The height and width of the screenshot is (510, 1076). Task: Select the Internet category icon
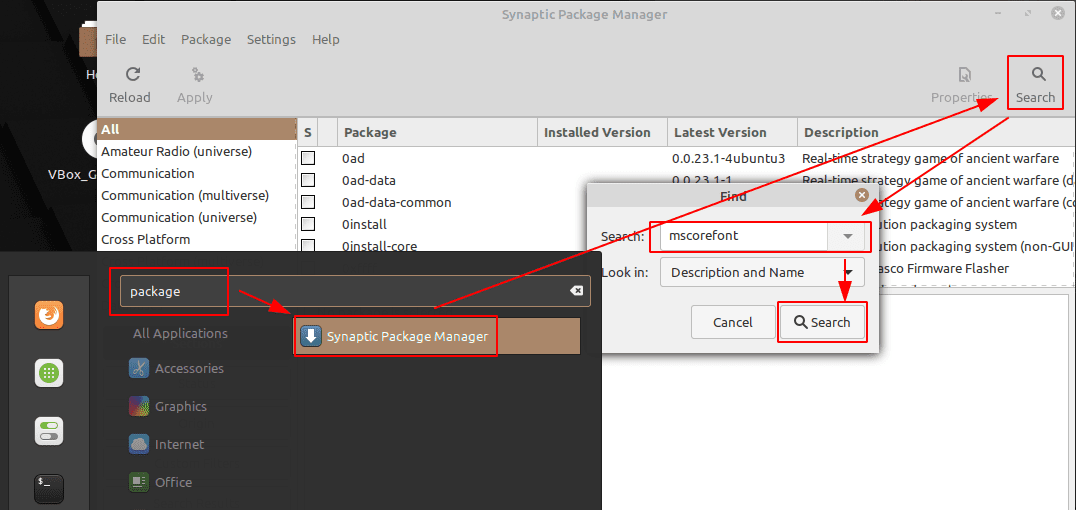click(x=139, y=444)
